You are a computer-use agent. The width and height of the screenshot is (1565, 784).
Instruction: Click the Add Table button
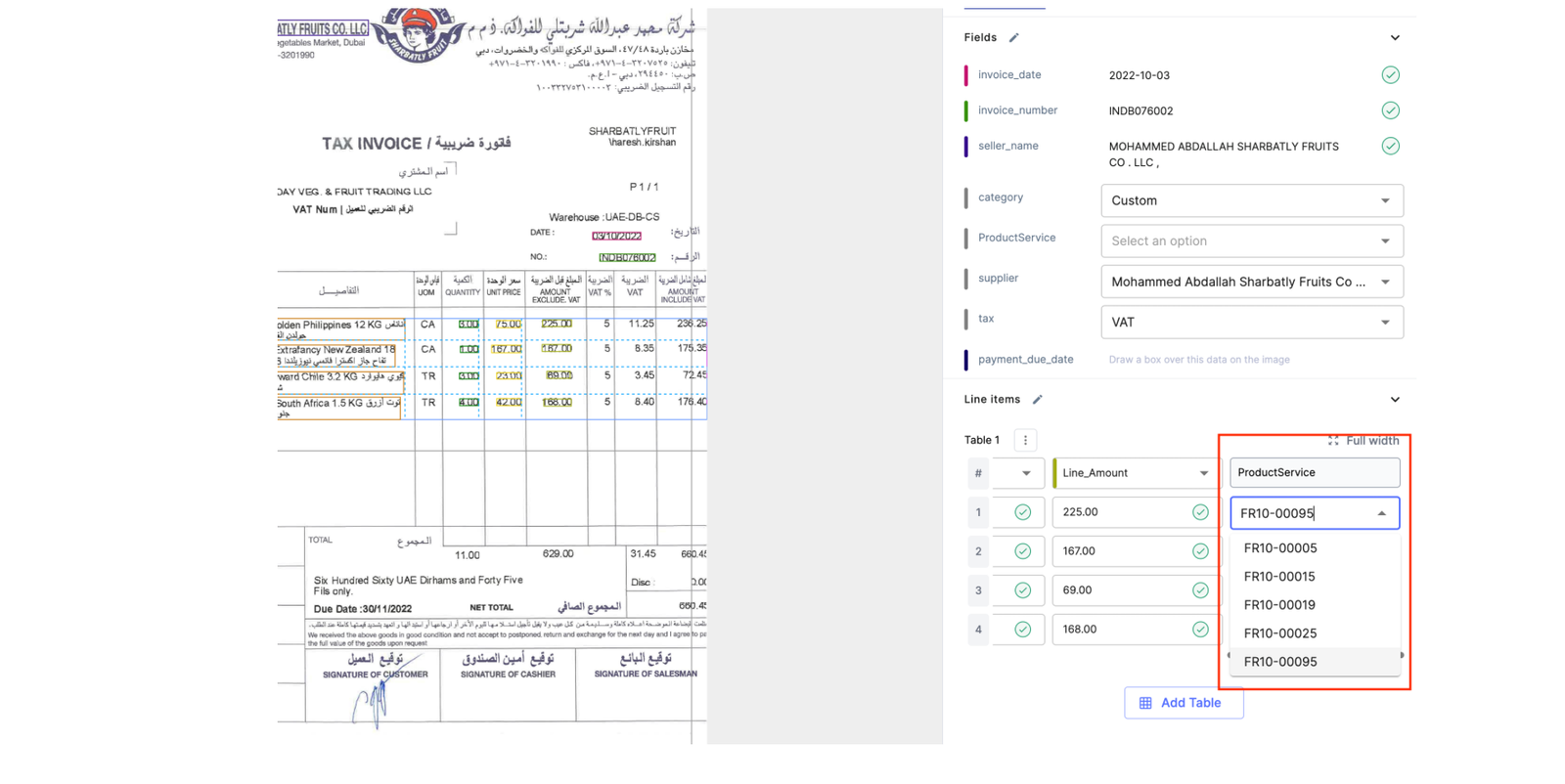coord(1184,703)
